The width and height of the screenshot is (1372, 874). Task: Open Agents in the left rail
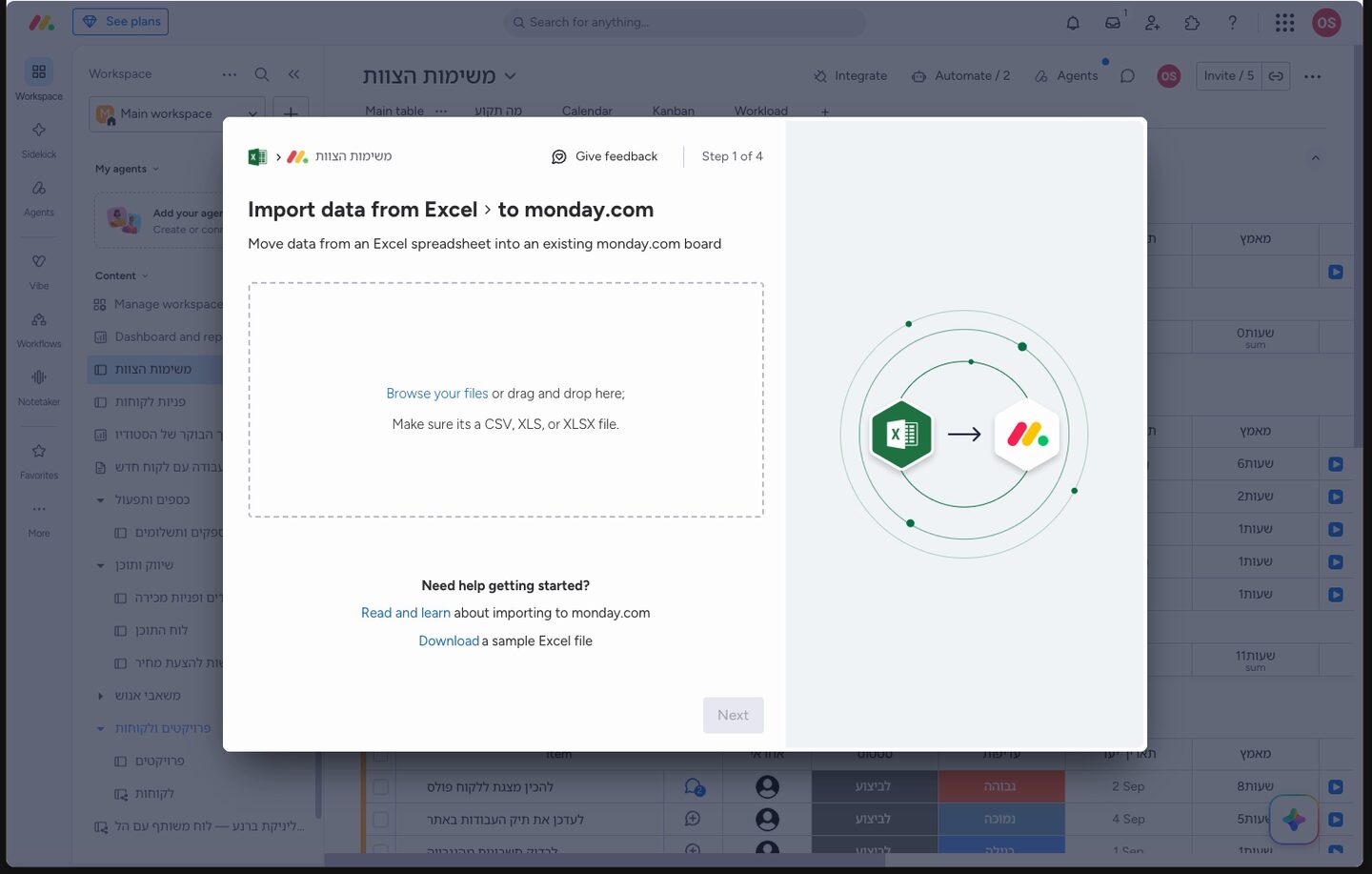(39, 196)
